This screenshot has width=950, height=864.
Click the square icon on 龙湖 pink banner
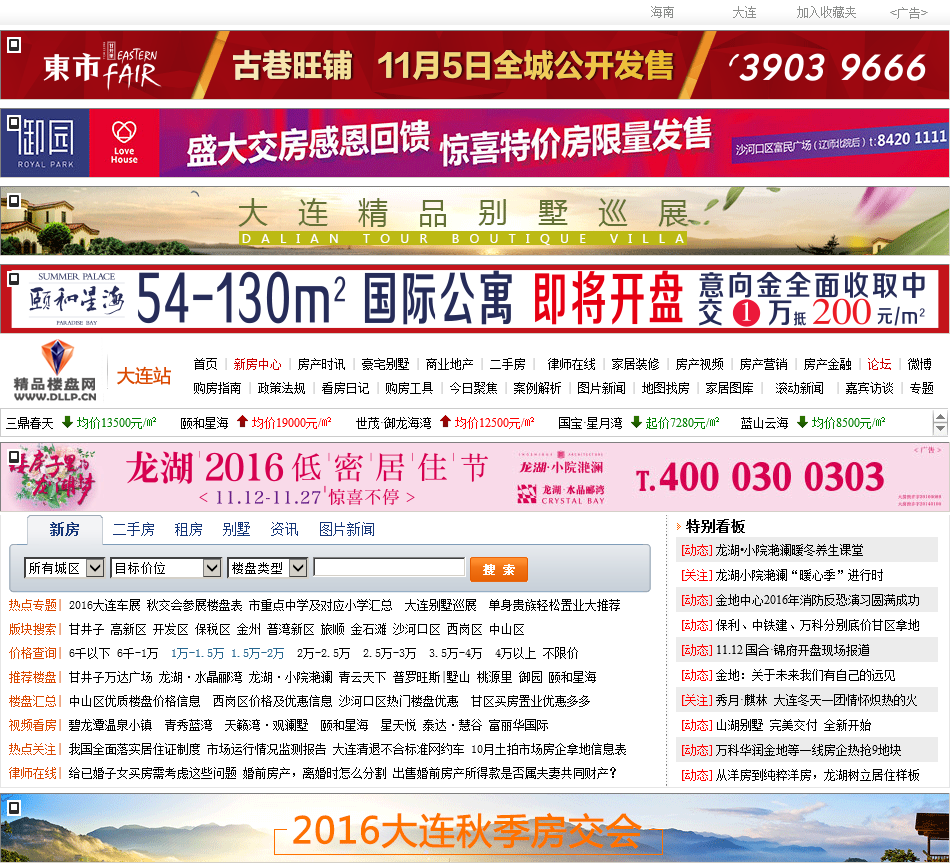(x=14, y=457)
